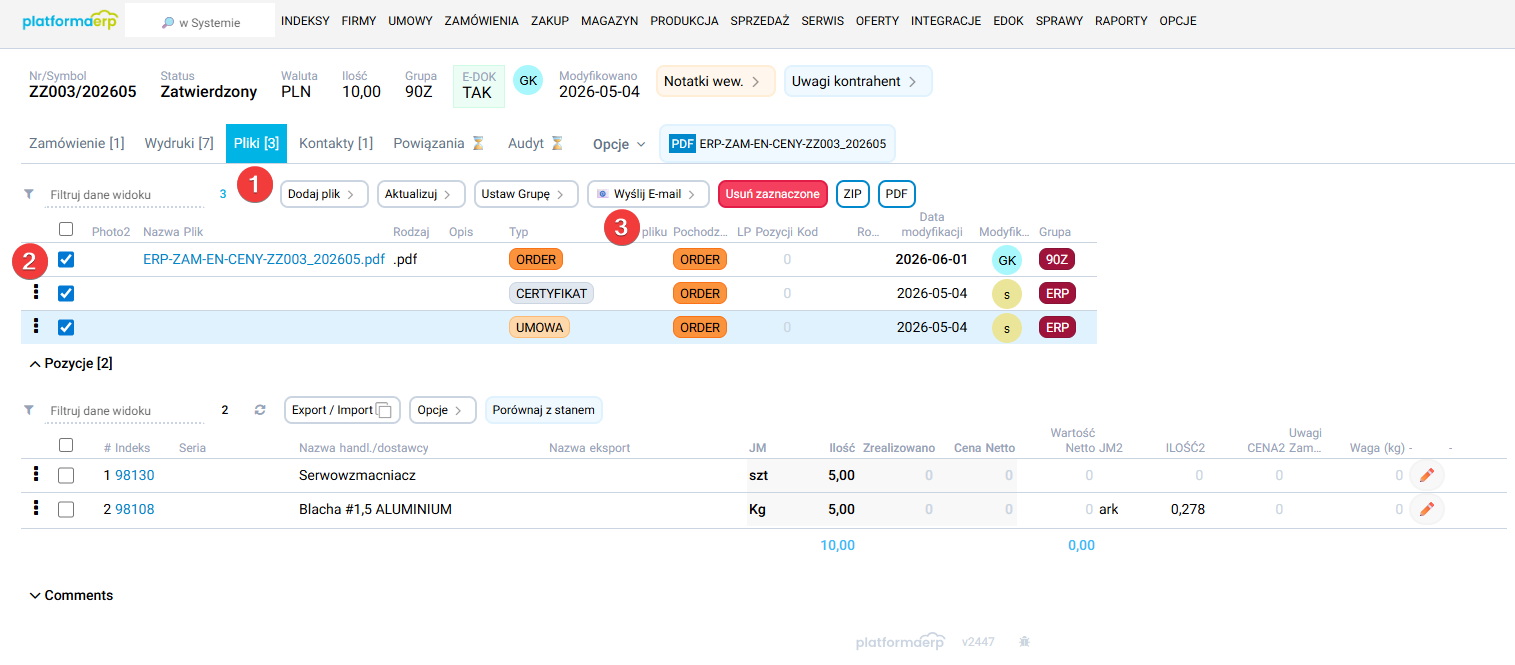Image resolution: width=1515 pixels, height=665 pixels.
Task: Open file link ERP-ZAM-EN-CENY-ZZ003_202605.pdf
Action: click(264, 259)
